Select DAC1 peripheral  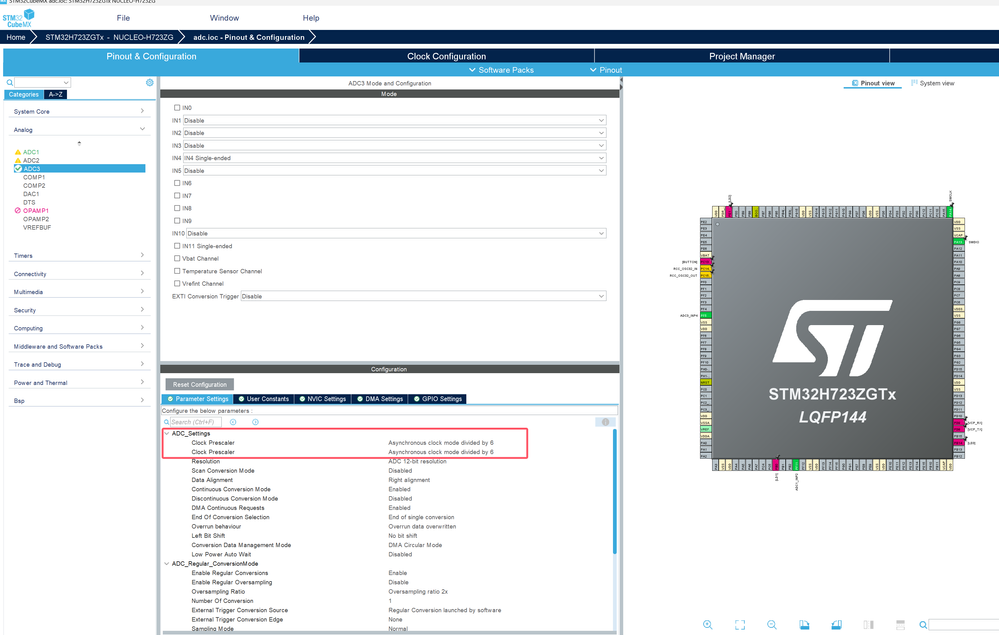(31, 194)
